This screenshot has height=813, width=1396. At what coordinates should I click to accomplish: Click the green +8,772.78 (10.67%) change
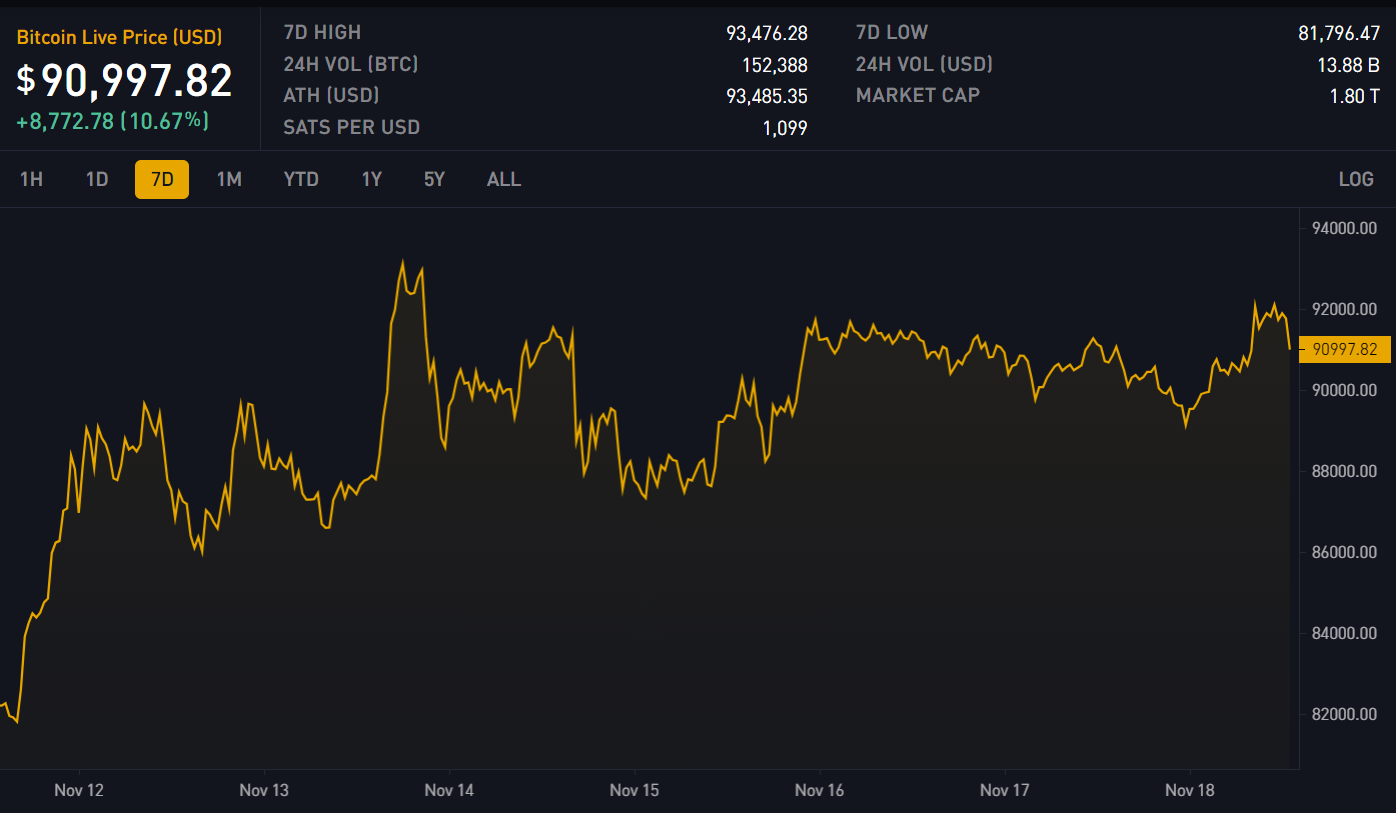tap(113, 121)
